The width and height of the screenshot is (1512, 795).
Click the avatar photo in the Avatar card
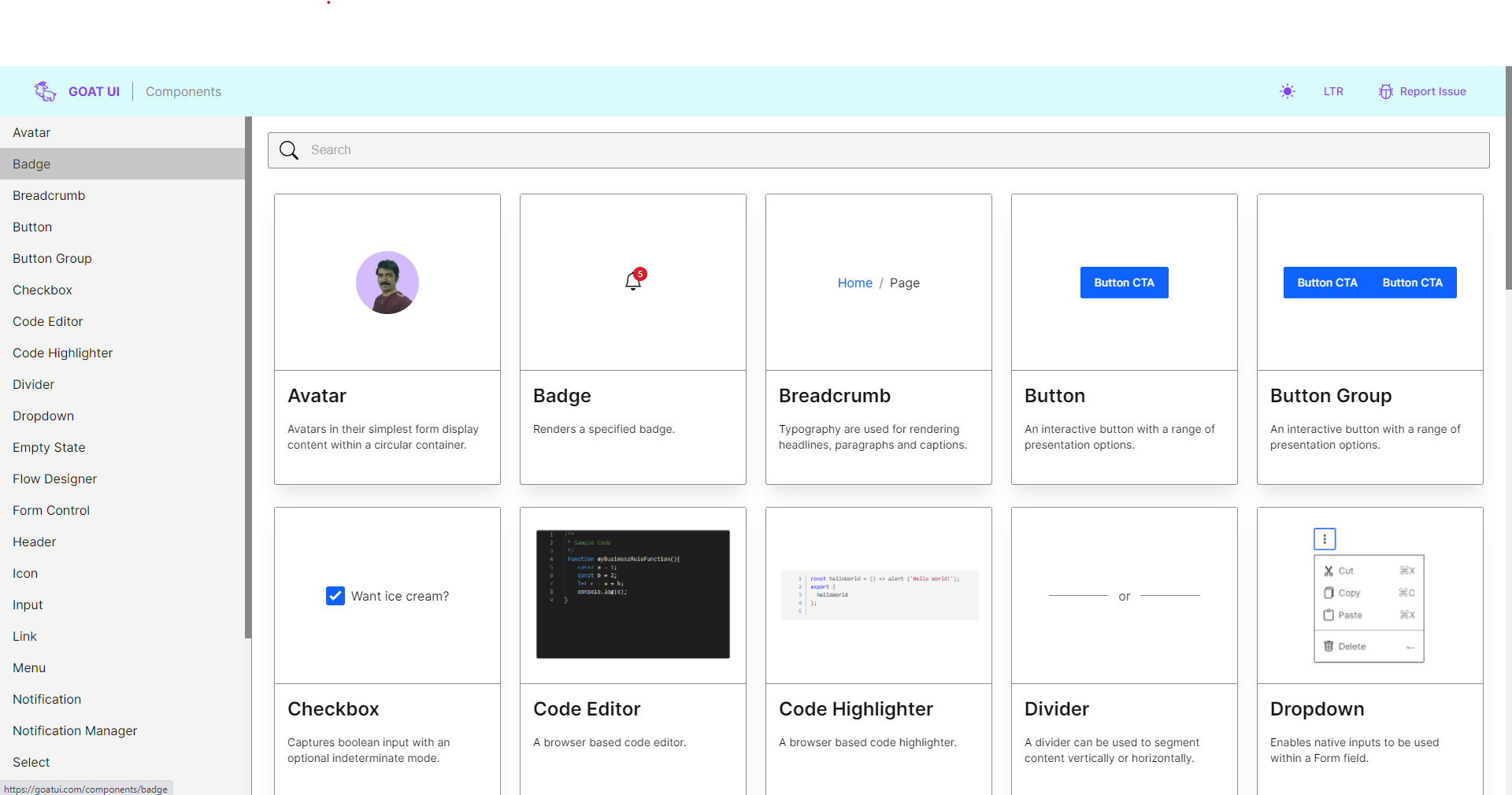(387, 283)
